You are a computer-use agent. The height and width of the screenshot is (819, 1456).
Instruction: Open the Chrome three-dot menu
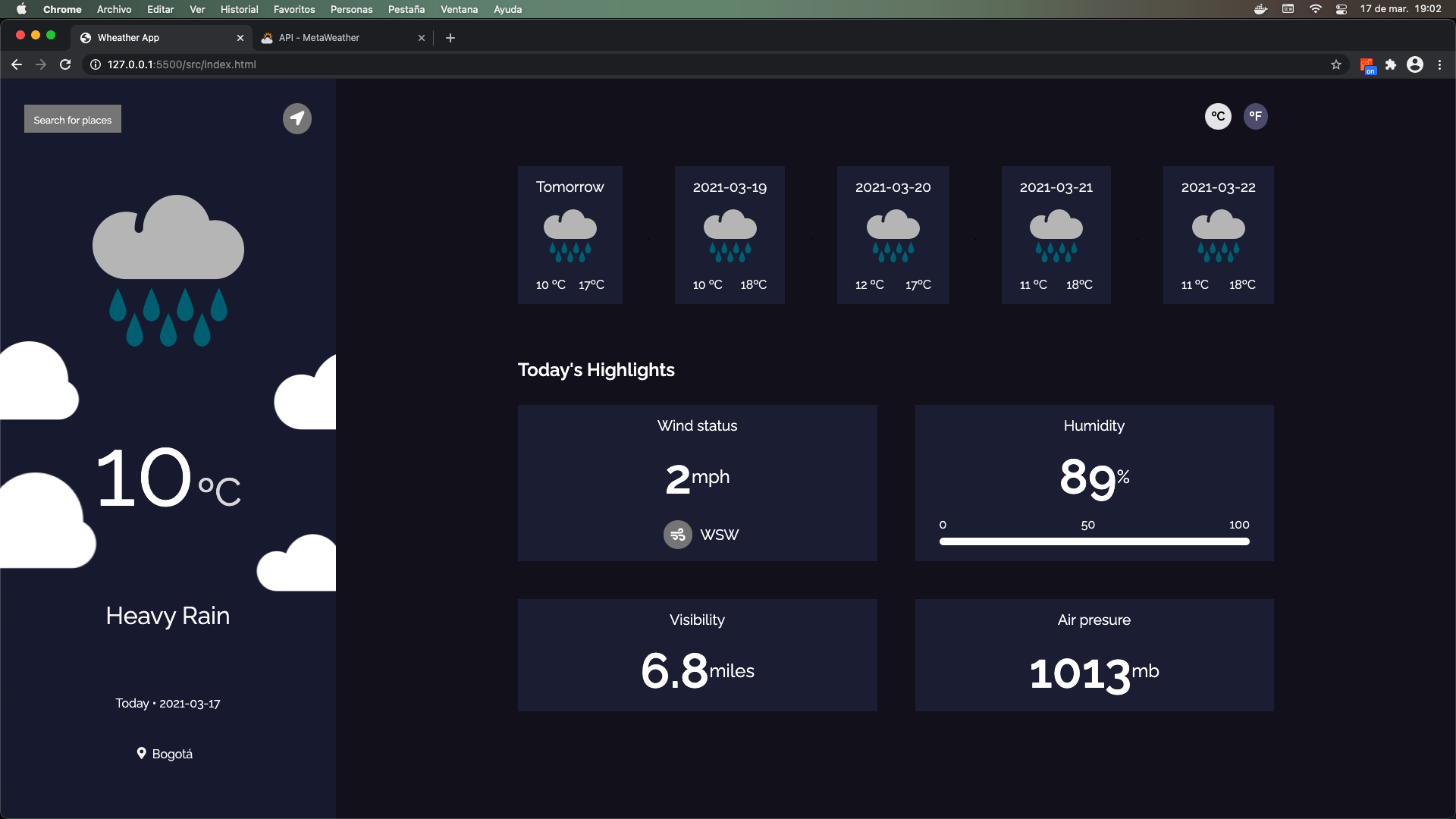1440,65
